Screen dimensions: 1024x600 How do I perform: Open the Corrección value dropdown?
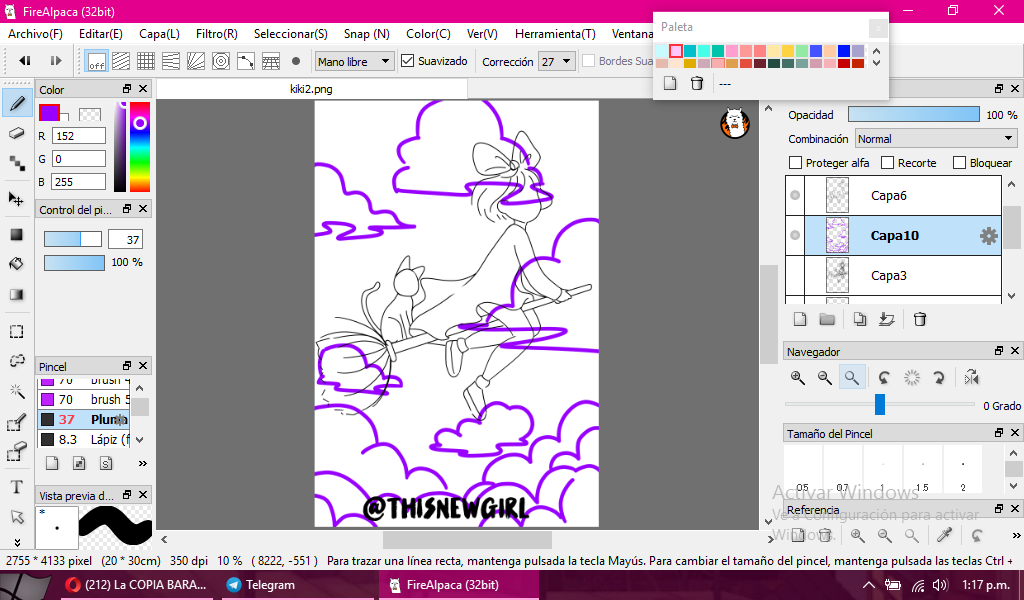point(557,61)
